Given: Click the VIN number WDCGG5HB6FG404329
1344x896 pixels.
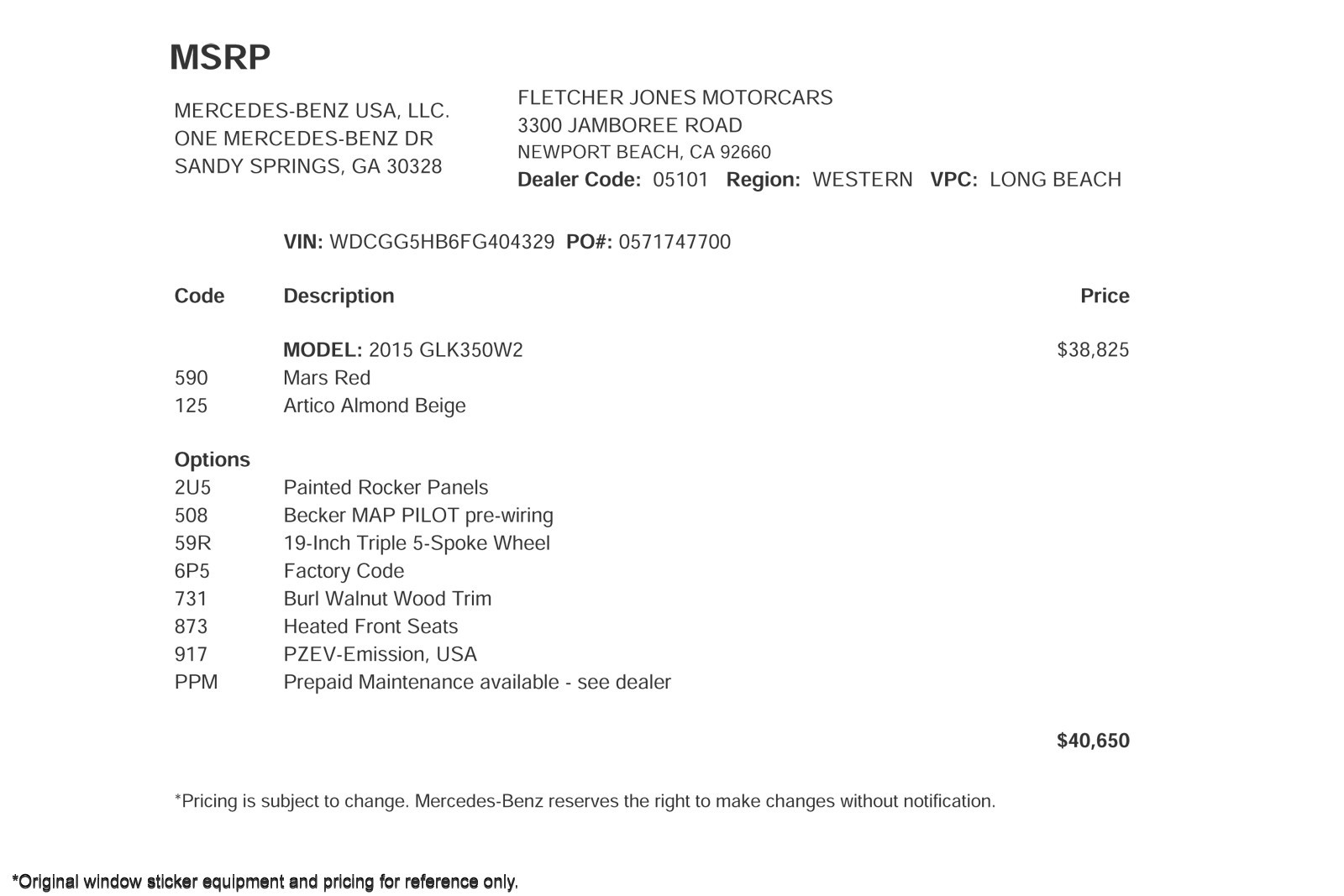Looking at the screenshot, I should pyautogui.click(x=442, y=242).
